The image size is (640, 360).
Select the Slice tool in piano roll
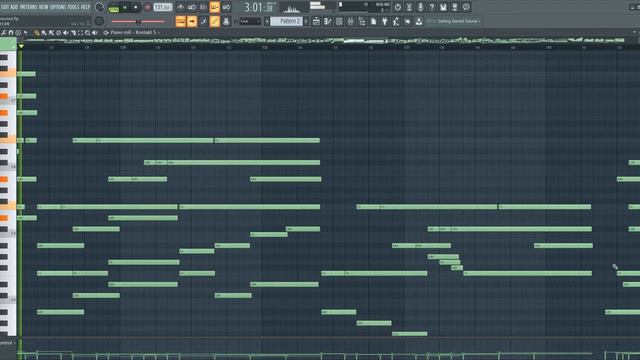[x=73, y=33]
